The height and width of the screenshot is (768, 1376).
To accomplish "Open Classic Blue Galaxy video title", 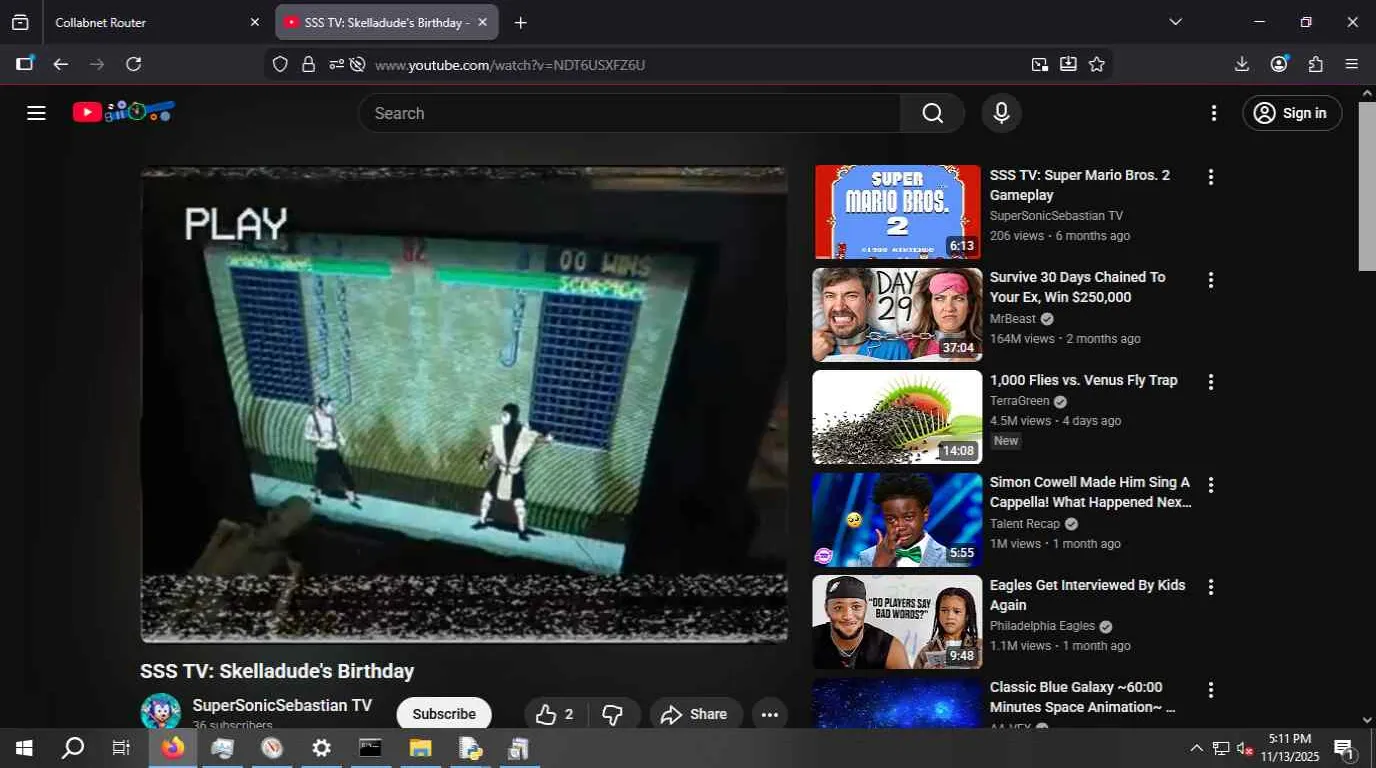I will (1083, 697).
